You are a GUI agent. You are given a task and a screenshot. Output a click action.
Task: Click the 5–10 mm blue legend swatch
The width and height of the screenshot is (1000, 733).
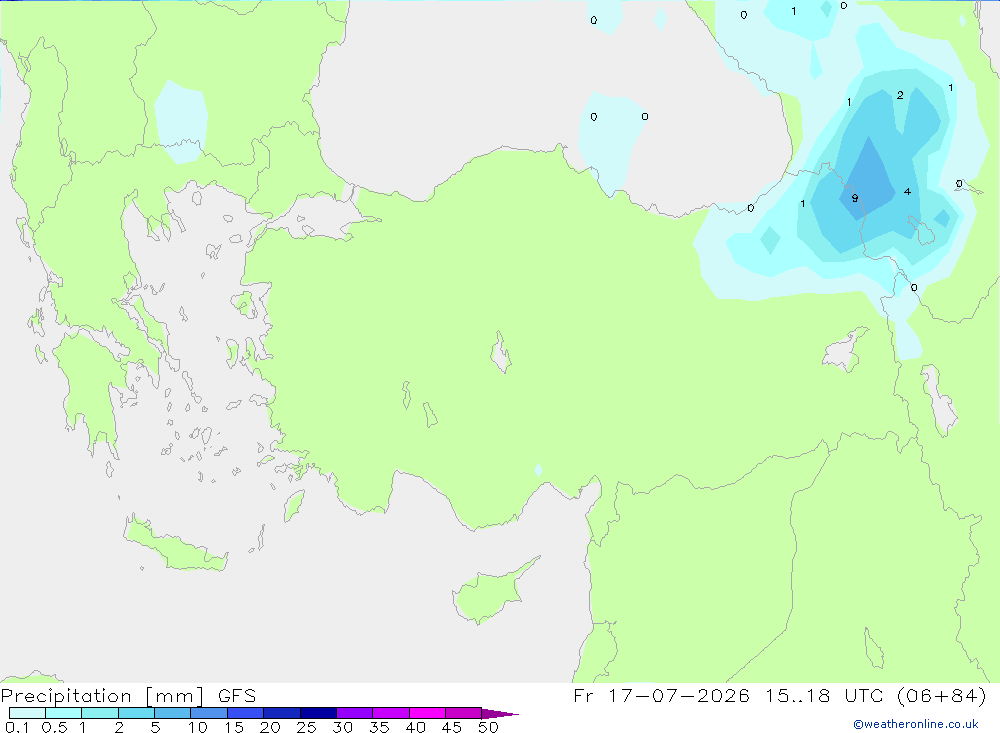173,713
